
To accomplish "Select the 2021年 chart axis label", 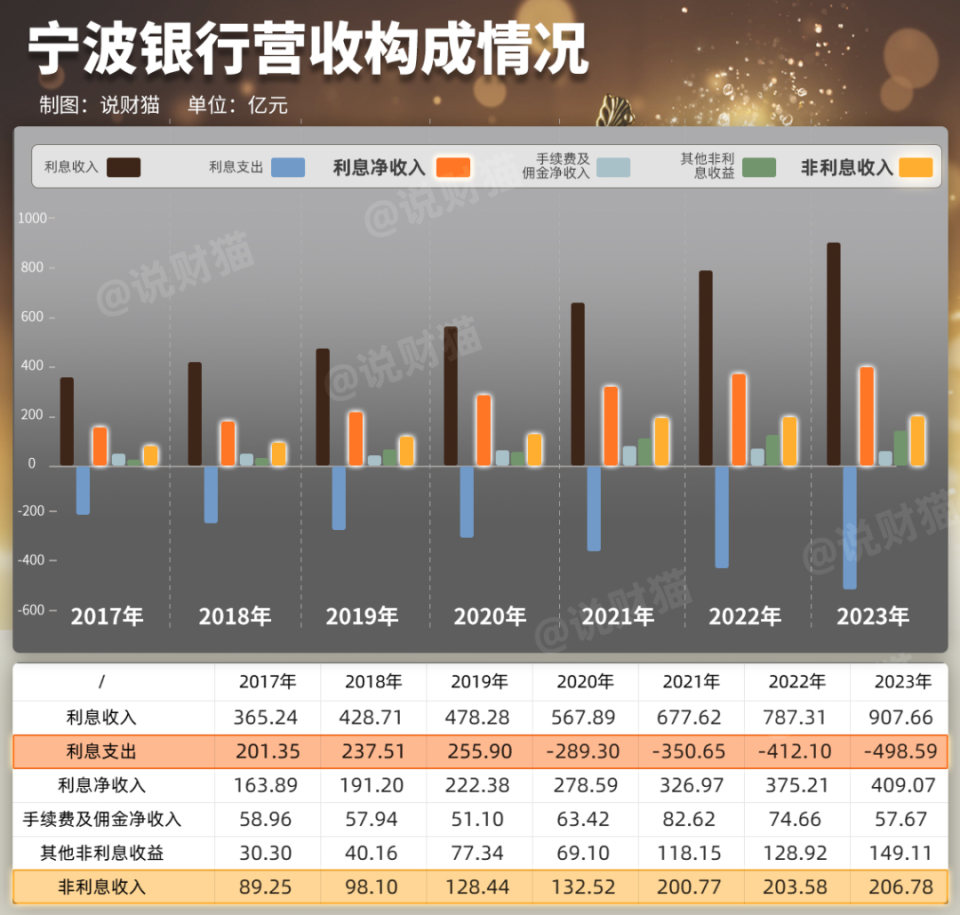I will click(x=618, y=616).
